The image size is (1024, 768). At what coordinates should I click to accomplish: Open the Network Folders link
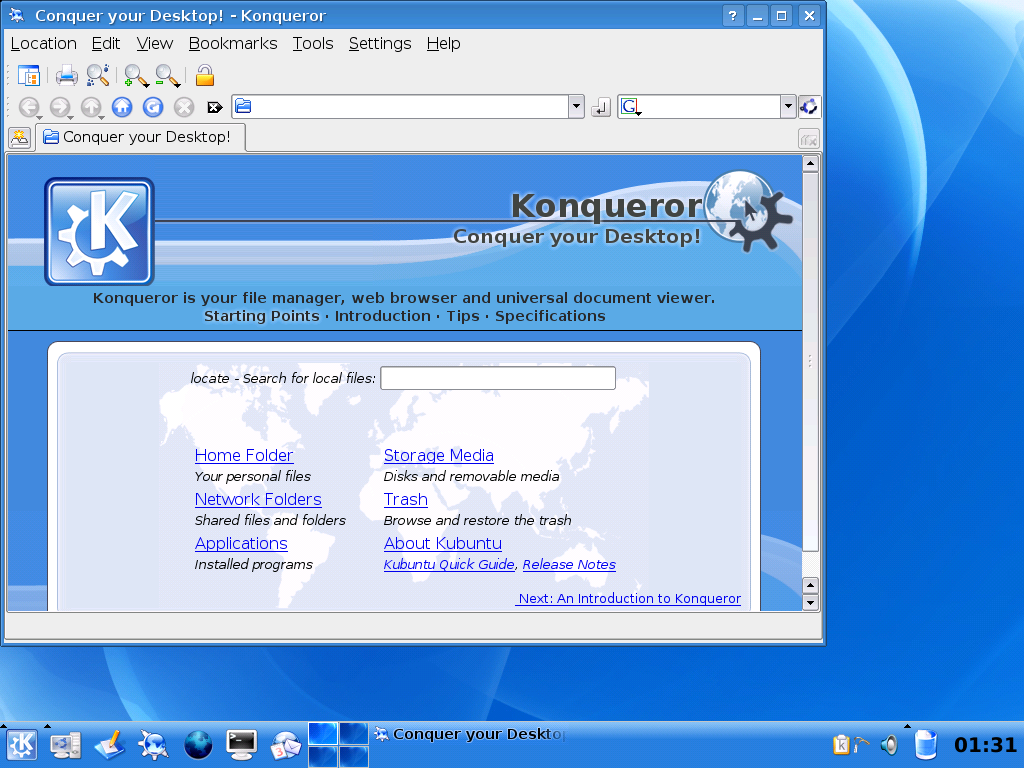(x=258, y=499)
